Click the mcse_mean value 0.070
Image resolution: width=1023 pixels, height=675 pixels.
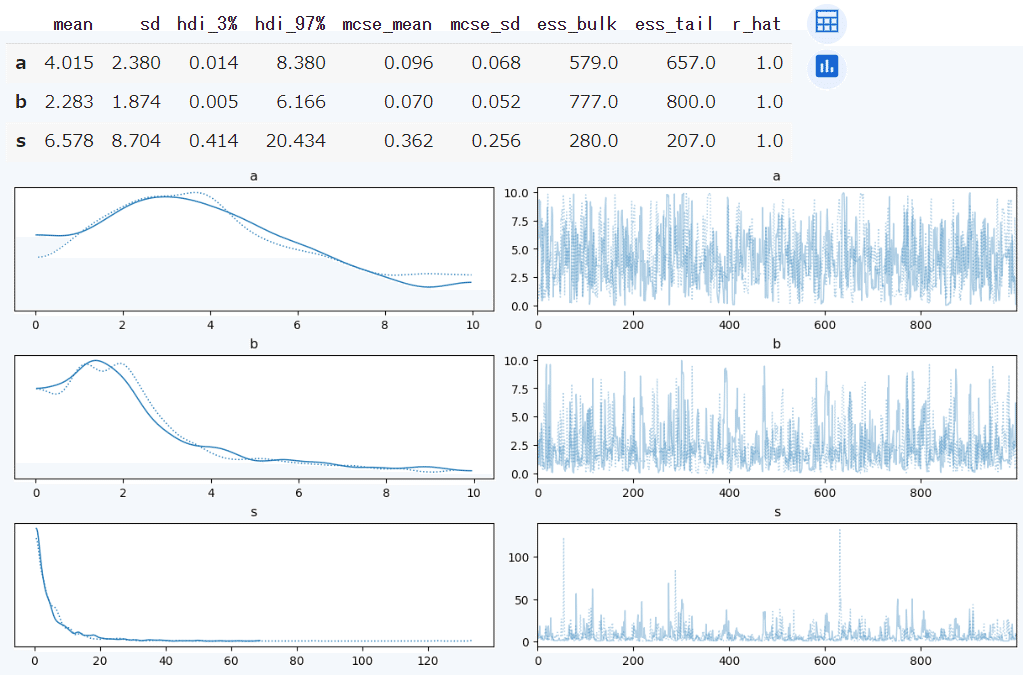point(408,102)
